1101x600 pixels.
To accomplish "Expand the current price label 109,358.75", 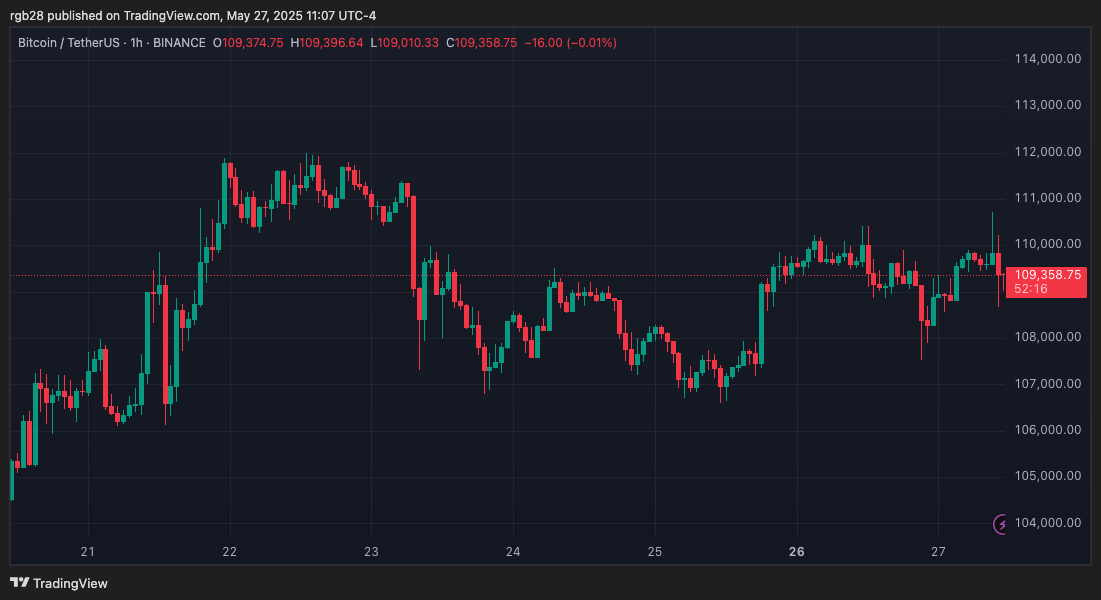I will pyautogui.click(x=1046, y=273).
